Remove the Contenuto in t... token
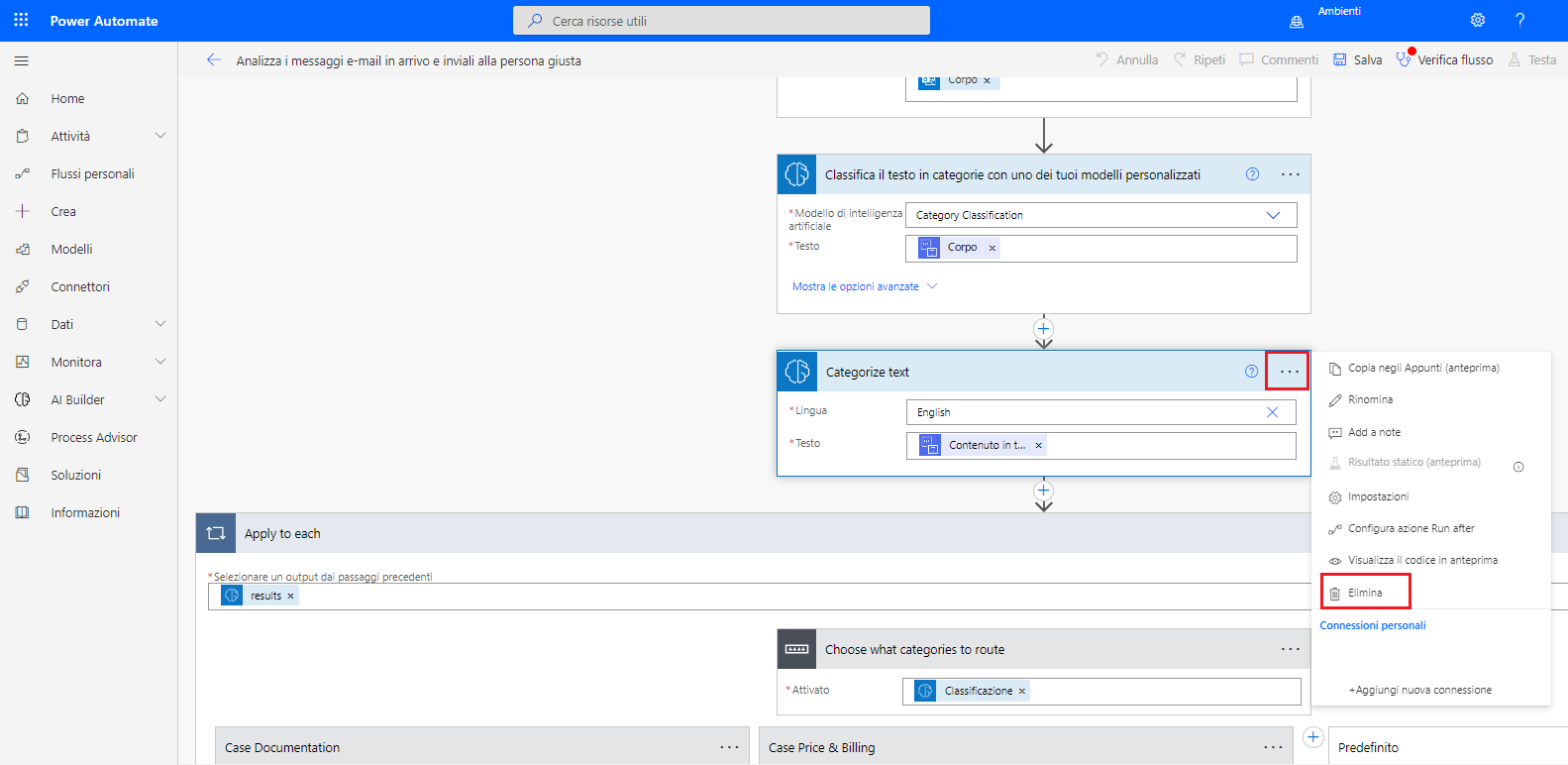 tap(1038, 446)
